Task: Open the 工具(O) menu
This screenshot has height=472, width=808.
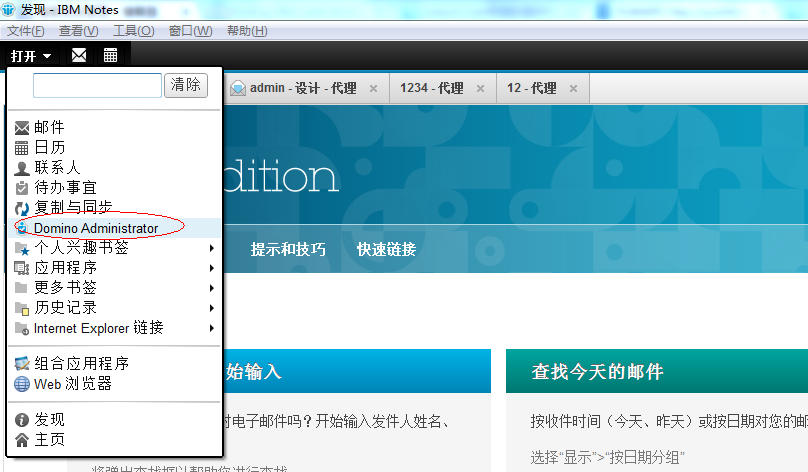Action: point(133,31)
